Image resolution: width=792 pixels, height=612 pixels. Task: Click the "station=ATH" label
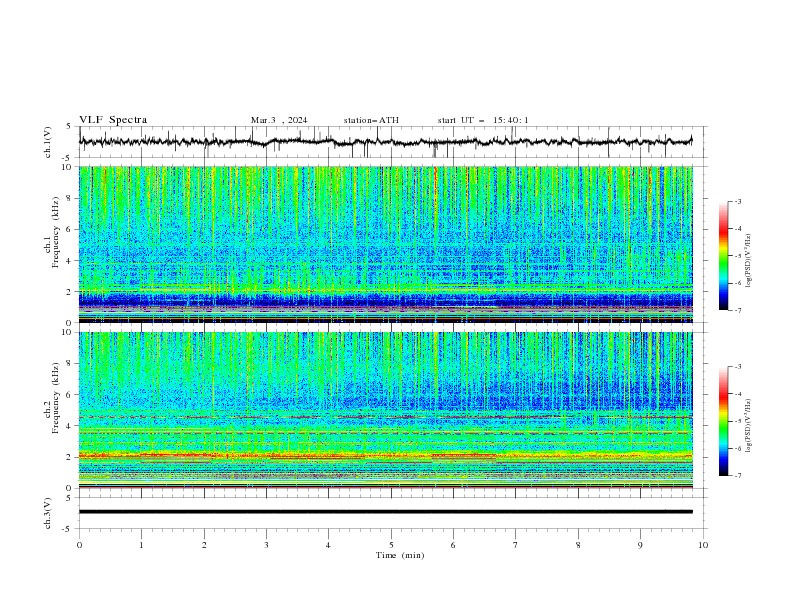click(x=371, y=120)
